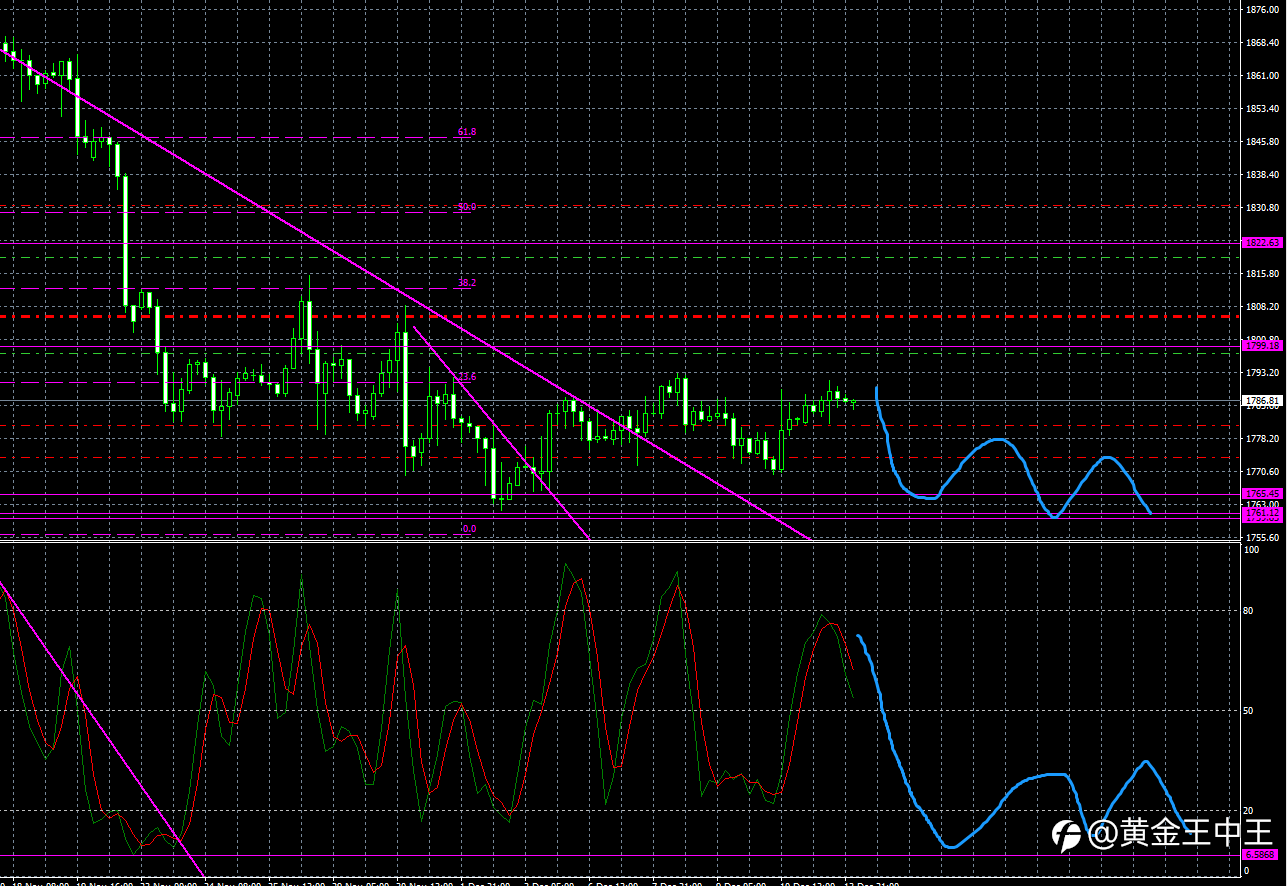This screenshot has height=886, width=1288.
Task: Select the magenta 1765.45 price tag
Action: pyautogui.click(x=1261, y=494)
